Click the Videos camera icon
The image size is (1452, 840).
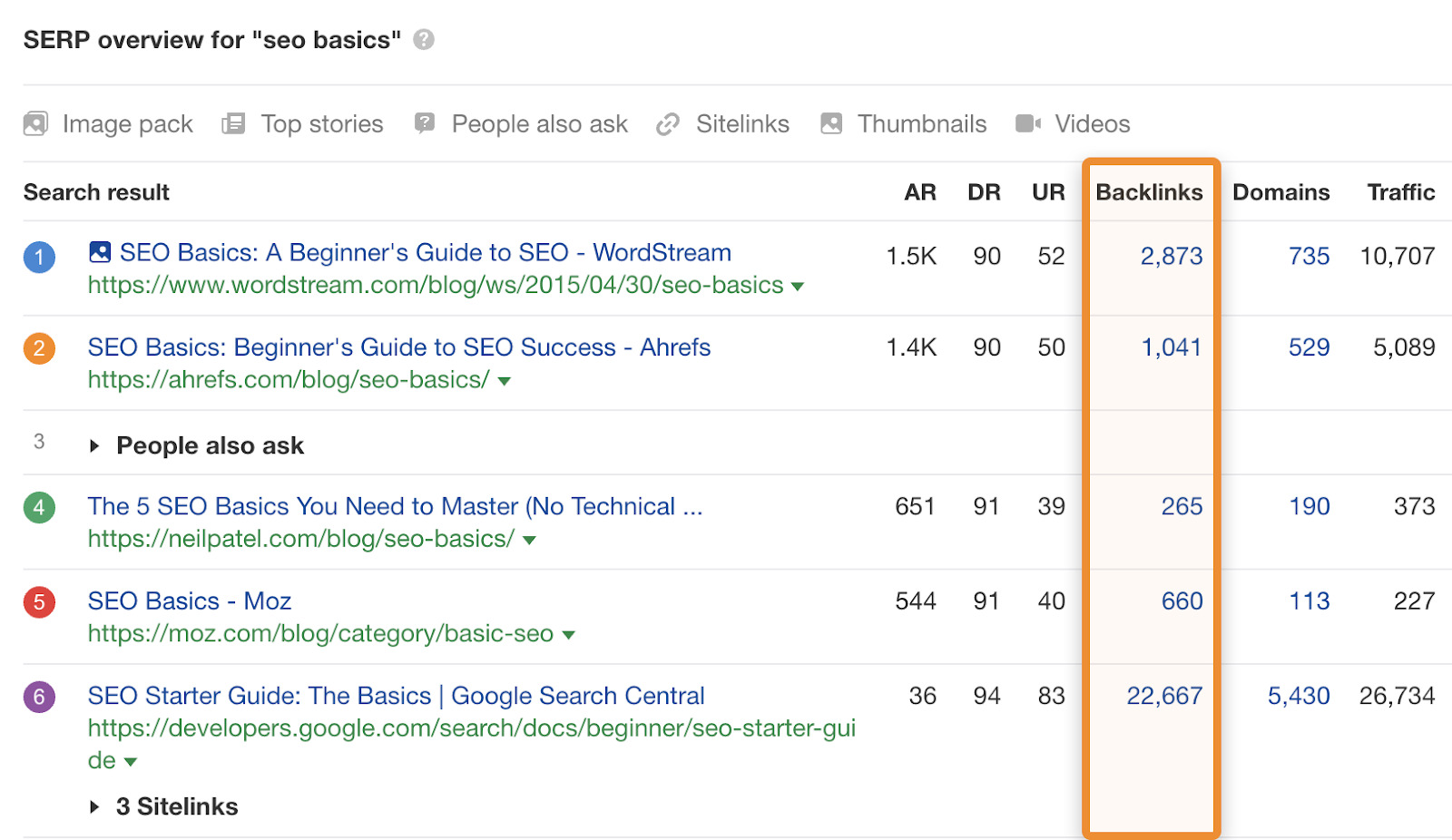click(1028, 123)
